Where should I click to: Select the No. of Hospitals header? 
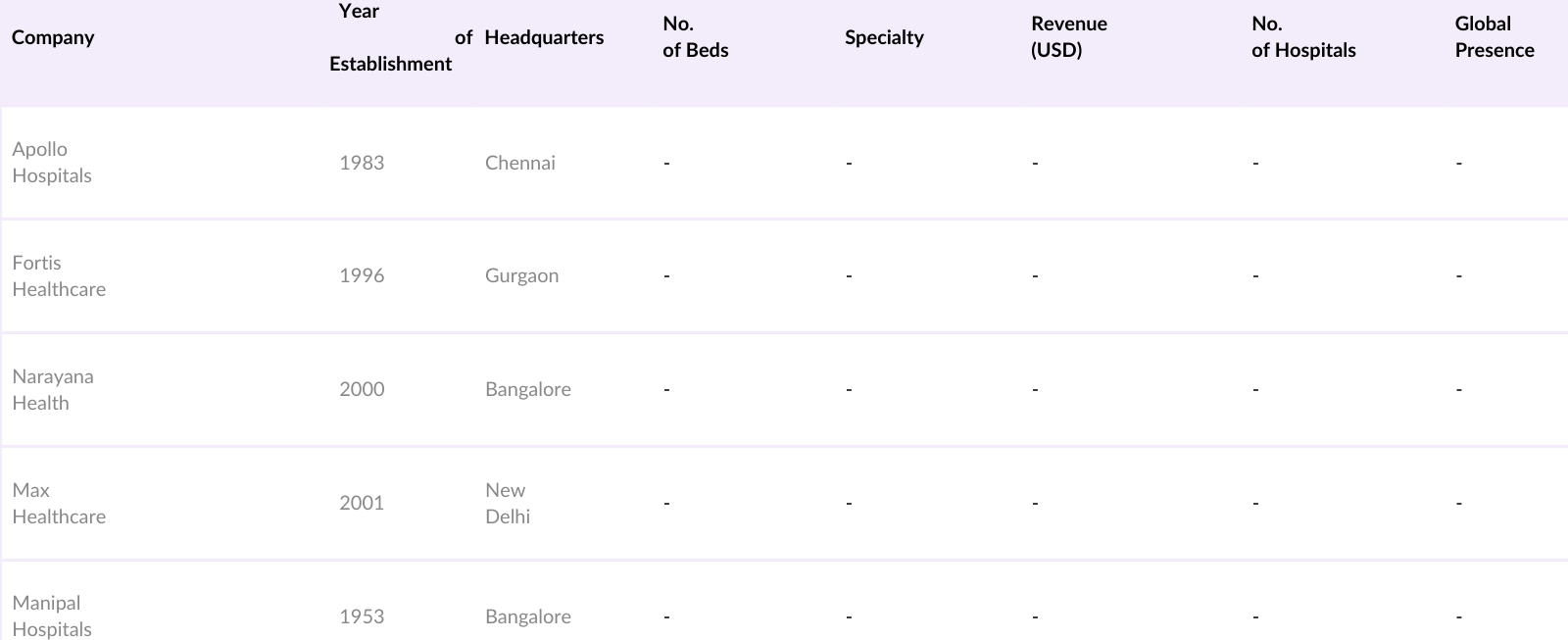pos(1302,37)
